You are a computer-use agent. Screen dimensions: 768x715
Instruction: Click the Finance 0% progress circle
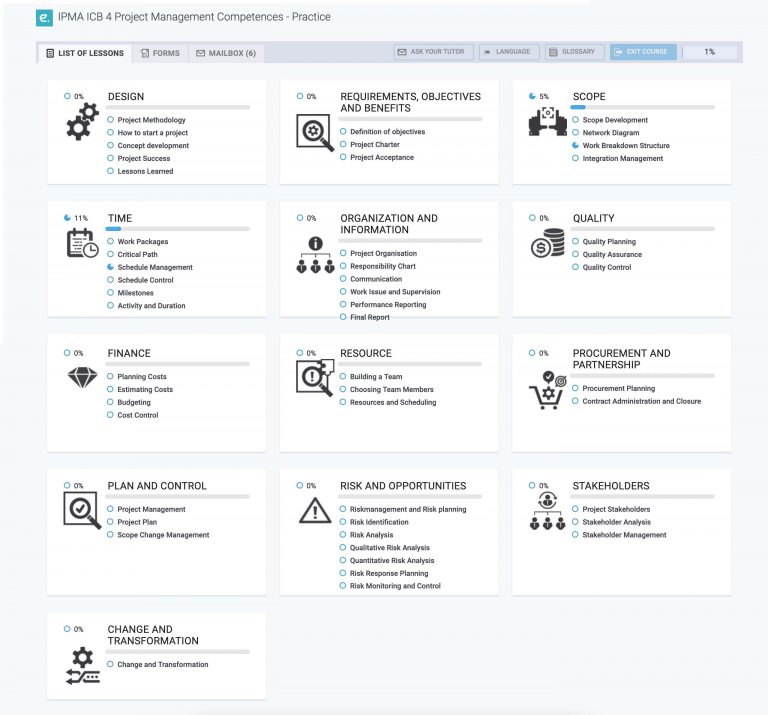(67, 353)
